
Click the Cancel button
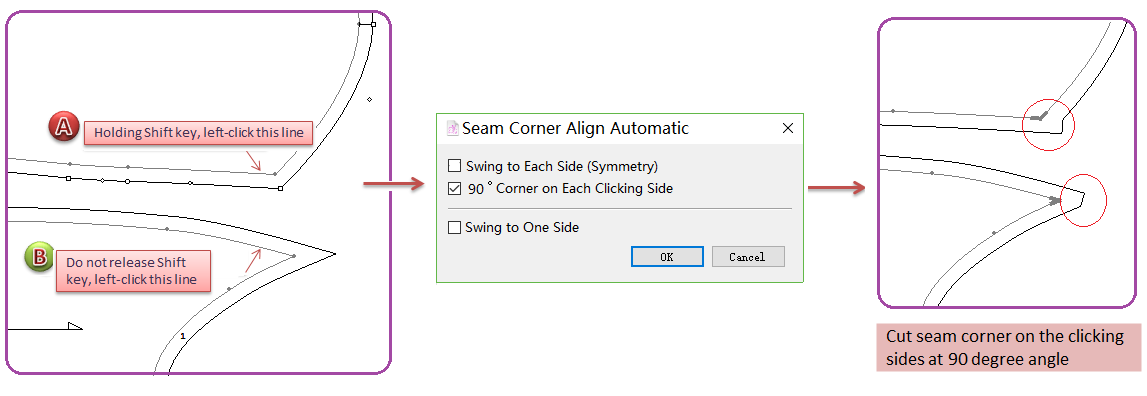748,257
